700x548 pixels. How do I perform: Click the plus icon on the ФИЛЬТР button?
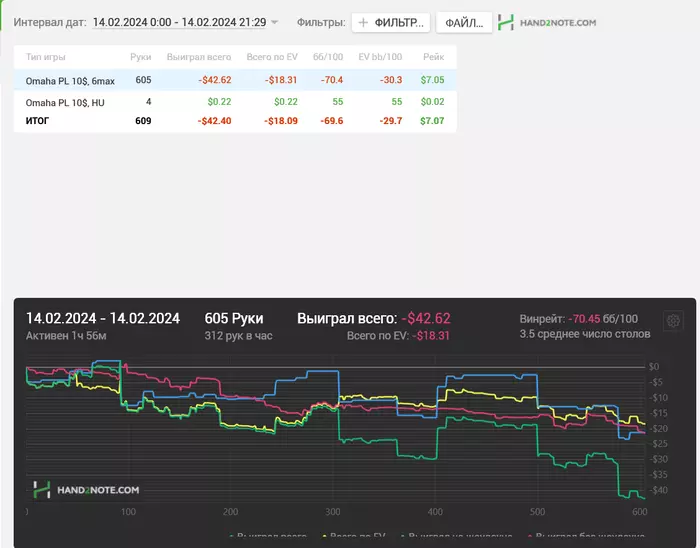click(x=363, y=22)
